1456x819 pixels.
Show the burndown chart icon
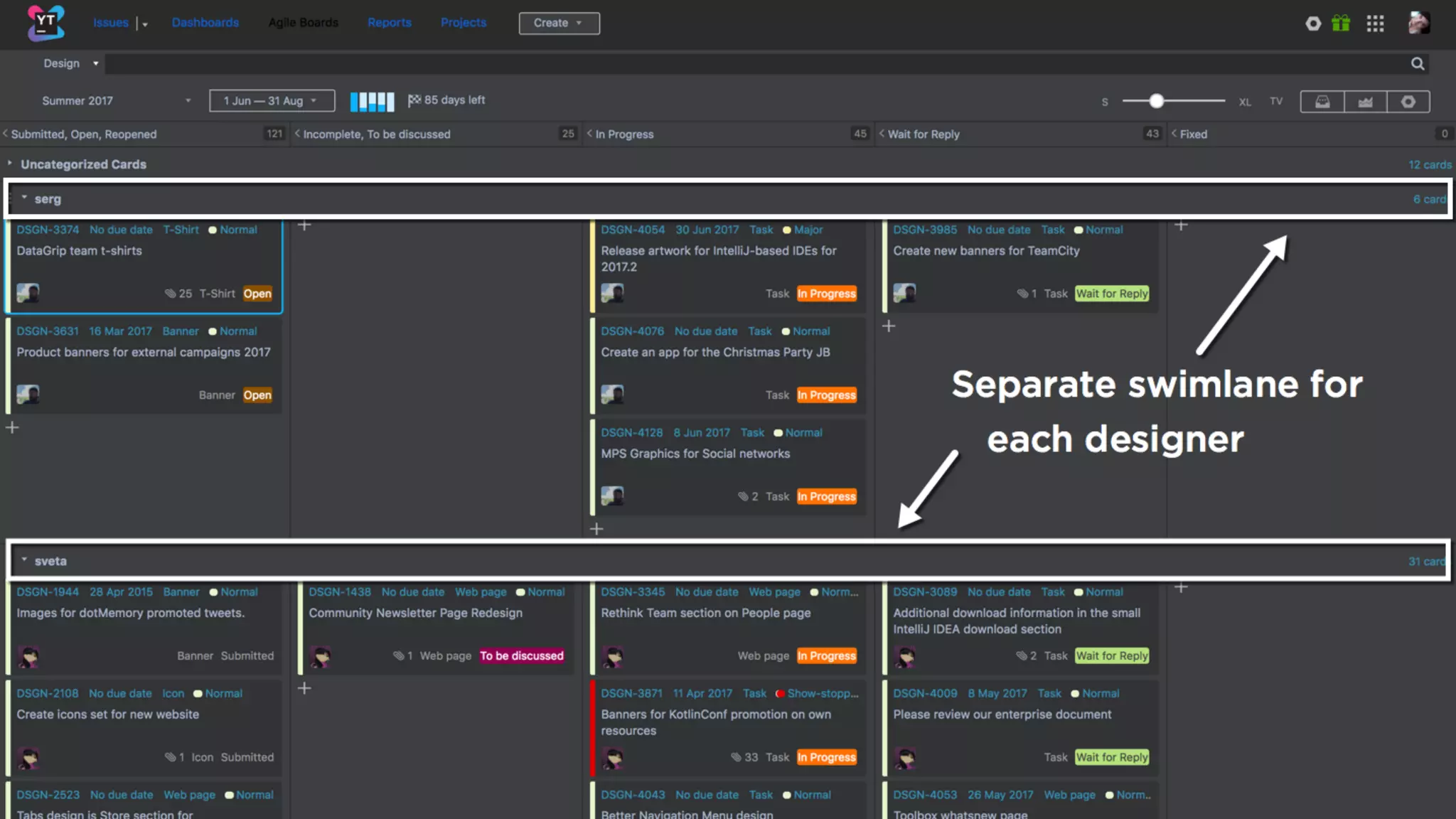point(1365,102)
